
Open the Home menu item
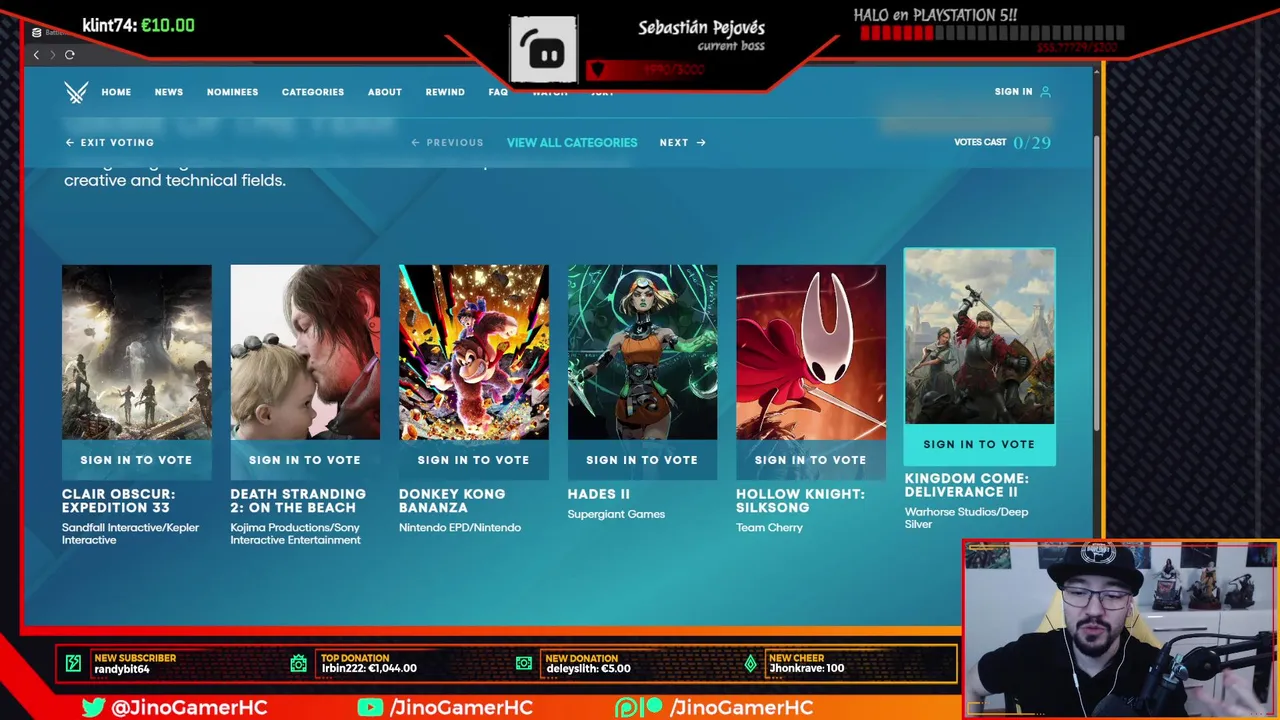116,92
